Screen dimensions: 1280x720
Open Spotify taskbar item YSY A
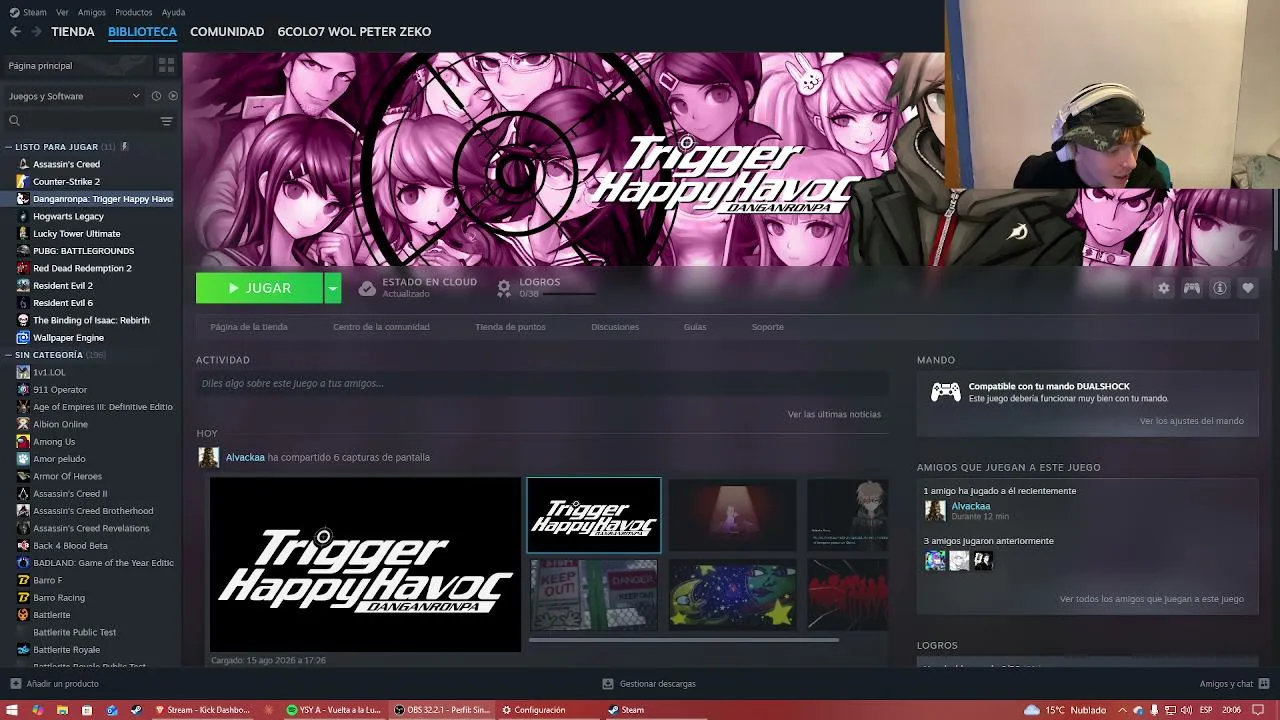click(x=334, y=710)
